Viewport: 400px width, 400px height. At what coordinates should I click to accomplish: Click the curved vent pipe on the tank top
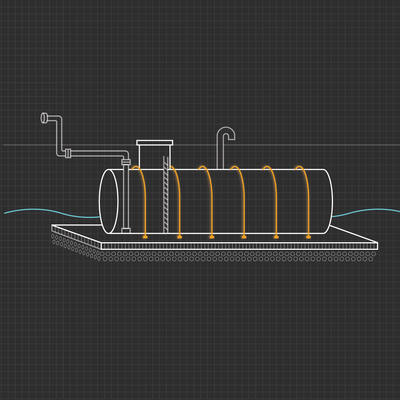tap(226, 147)
